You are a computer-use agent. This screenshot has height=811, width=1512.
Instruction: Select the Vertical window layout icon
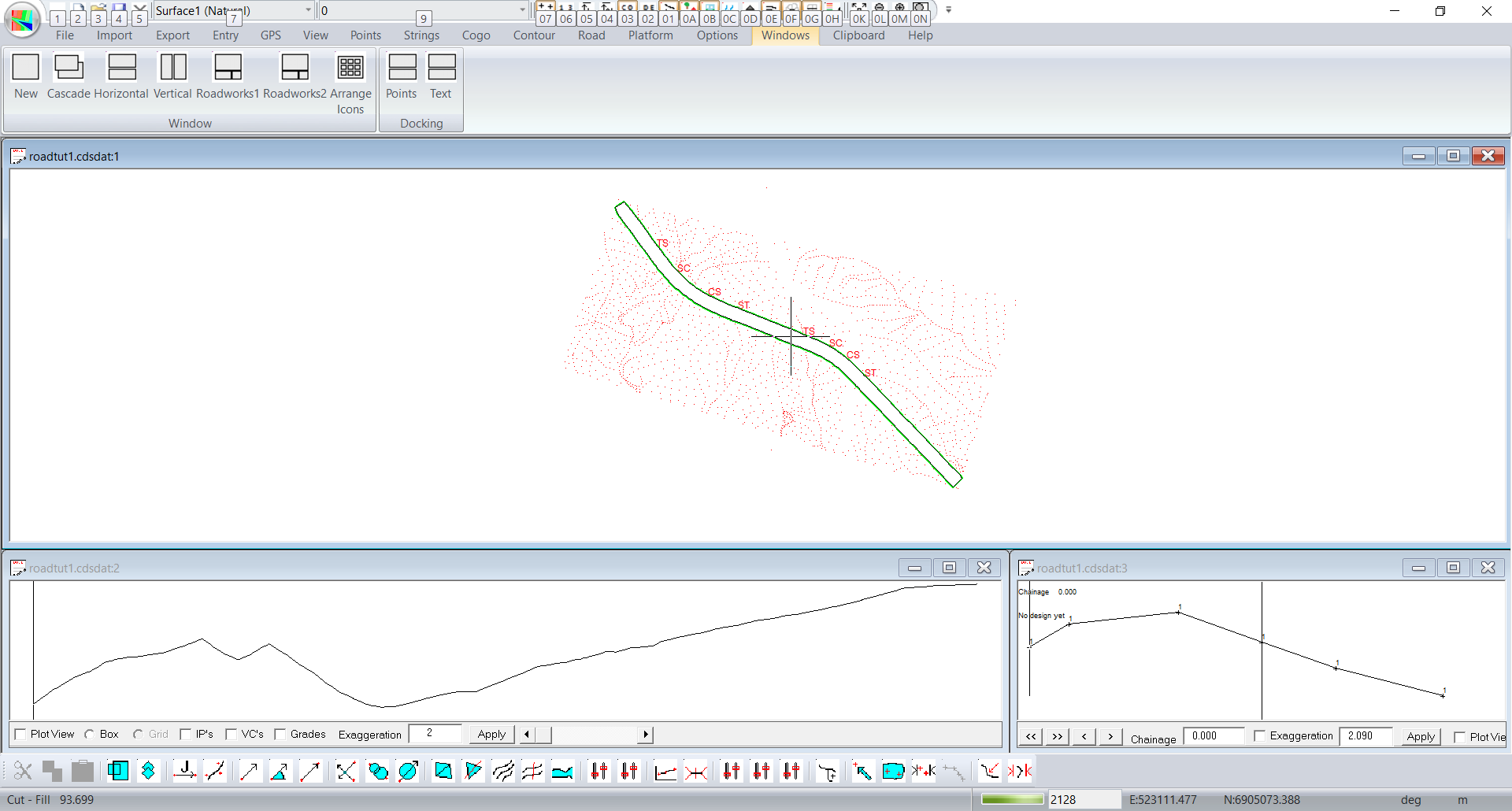[172, 76]
